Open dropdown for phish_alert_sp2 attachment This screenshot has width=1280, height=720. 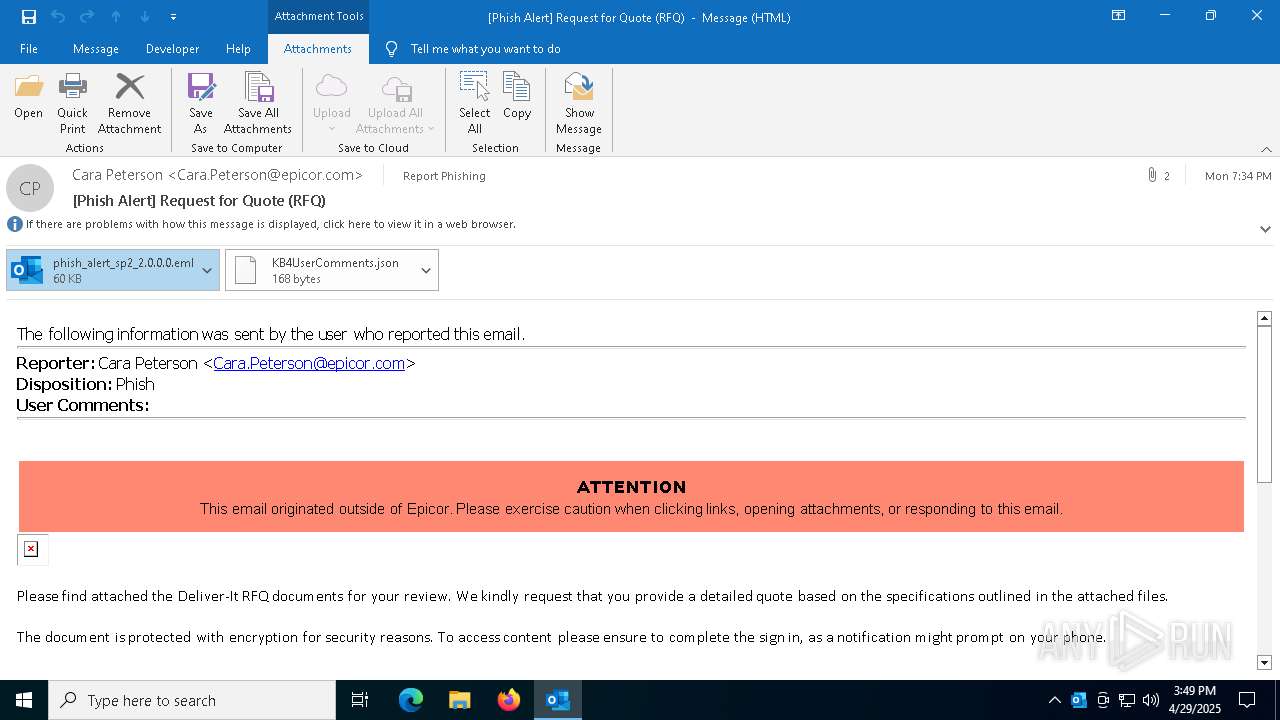click(x=207, y=270)
